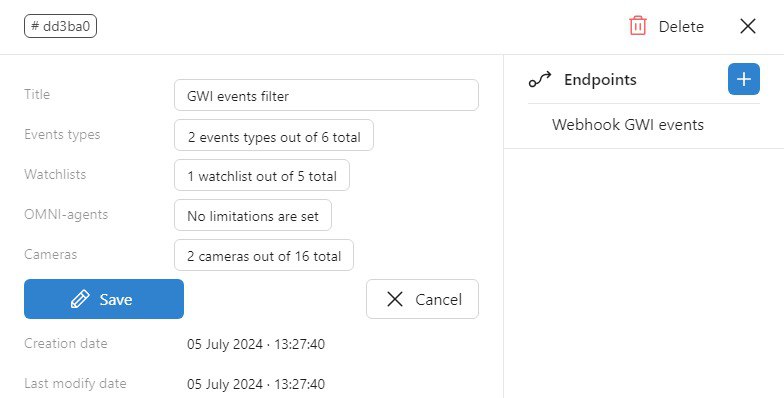784x398 pixels.
Task: Click the X icon inside Cancel button
Action: pos(394,299)
